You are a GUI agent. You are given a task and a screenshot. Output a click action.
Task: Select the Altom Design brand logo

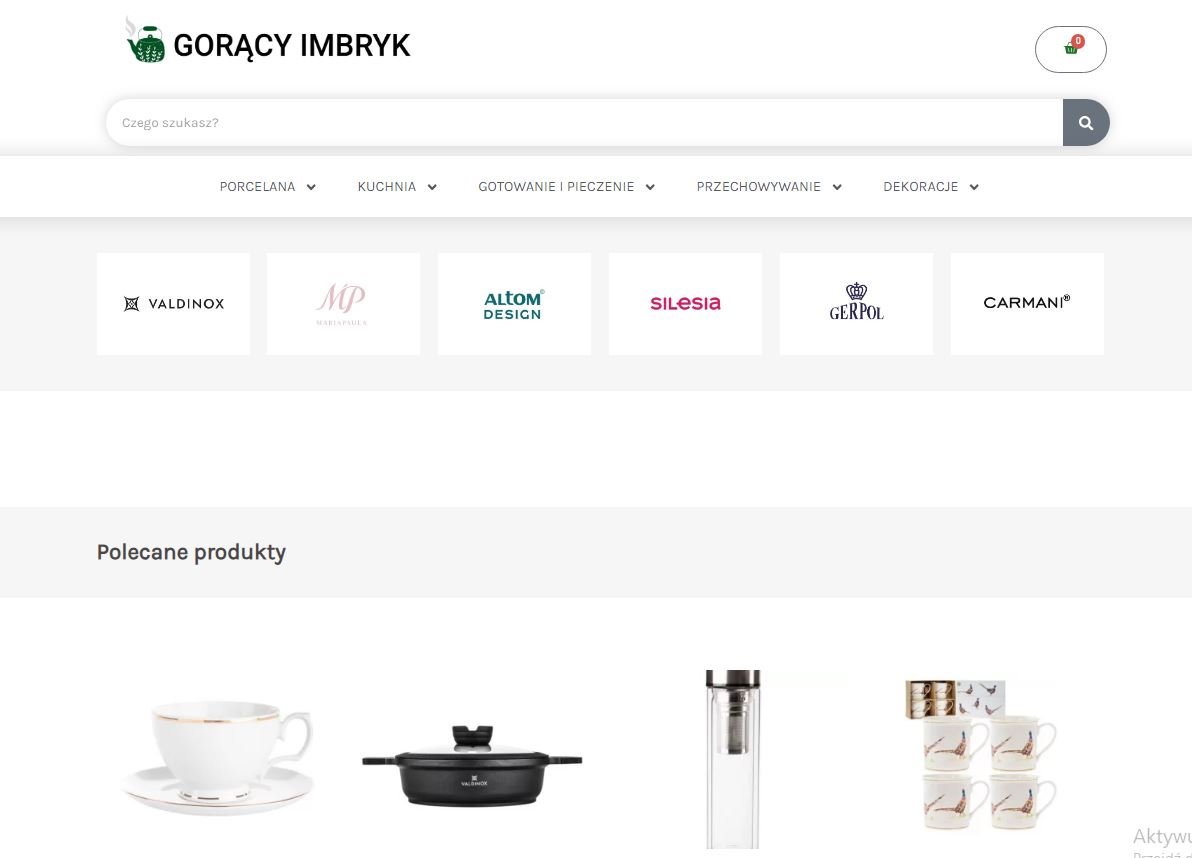[x=515, y=304]
